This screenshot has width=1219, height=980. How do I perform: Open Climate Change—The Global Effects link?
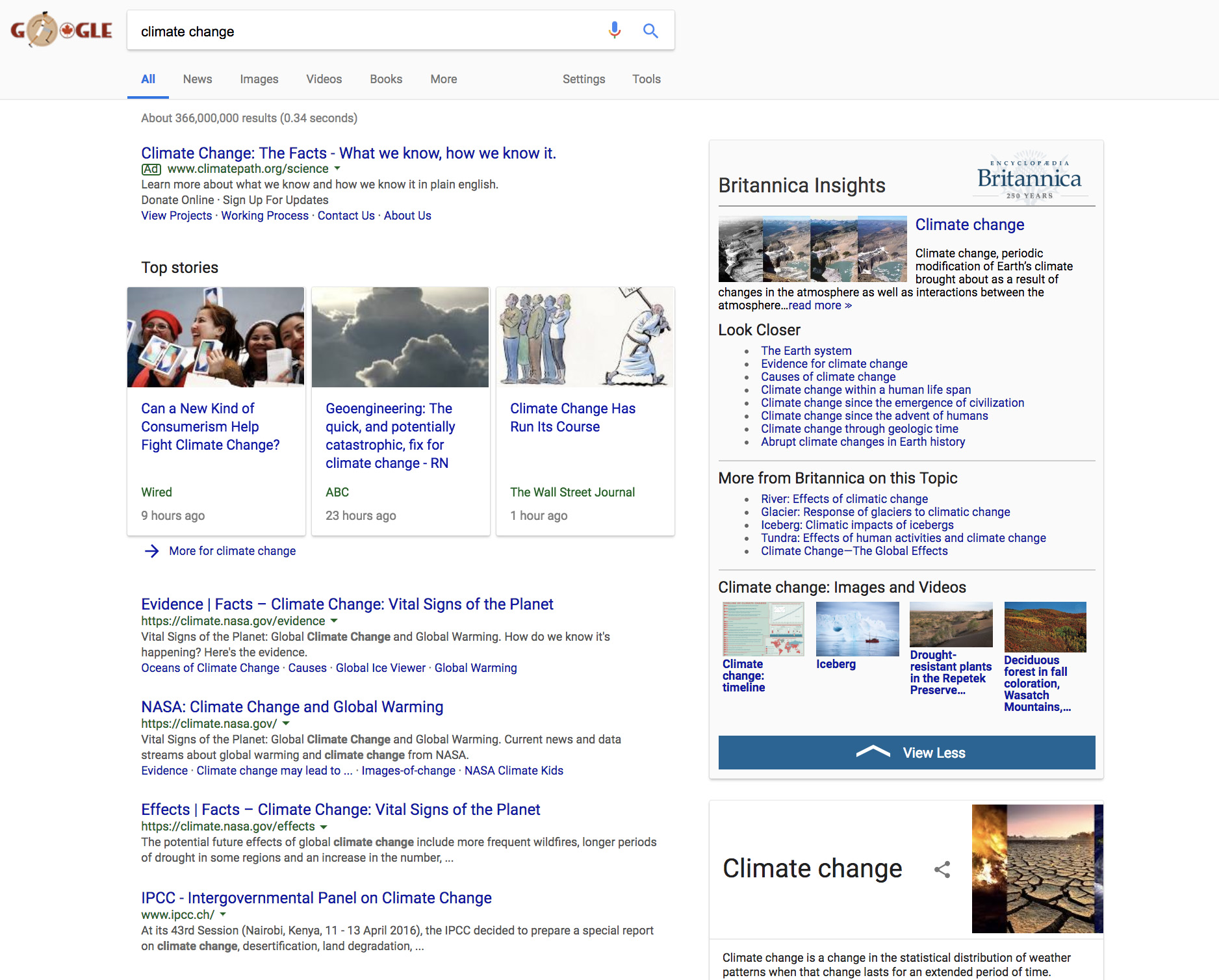(854, 551)
